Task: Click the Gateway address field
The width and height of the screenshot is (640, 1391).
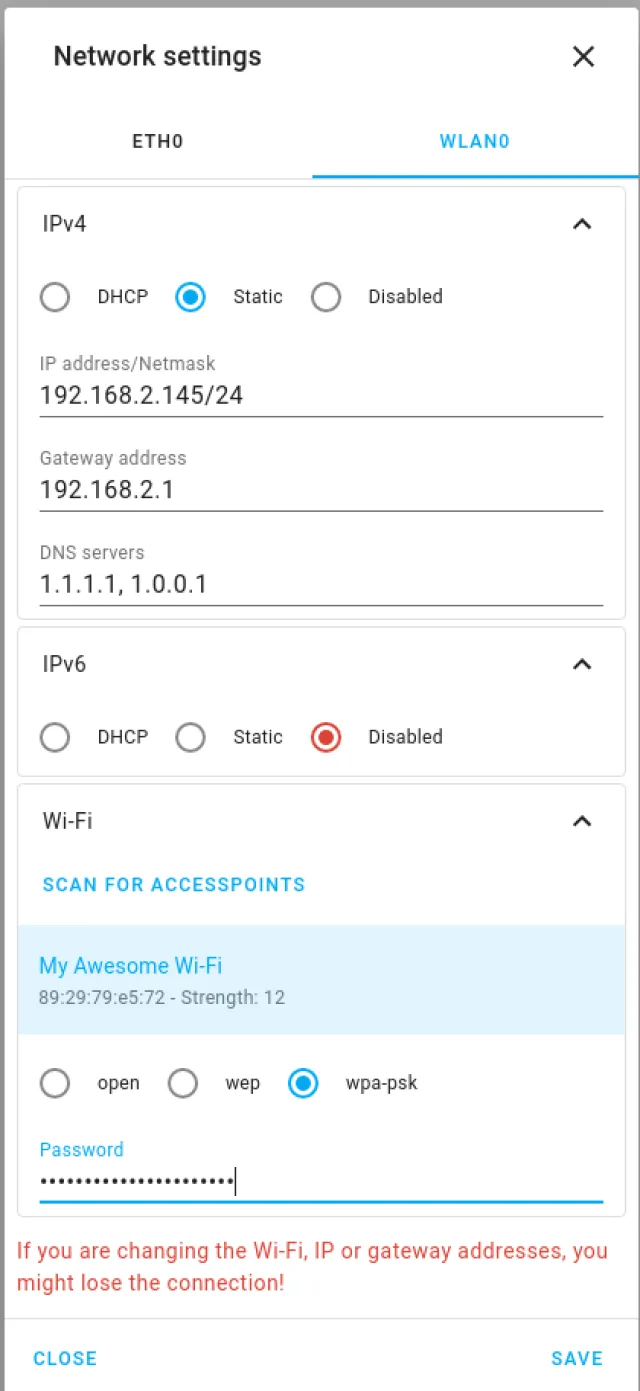Action: coord(320,490)
